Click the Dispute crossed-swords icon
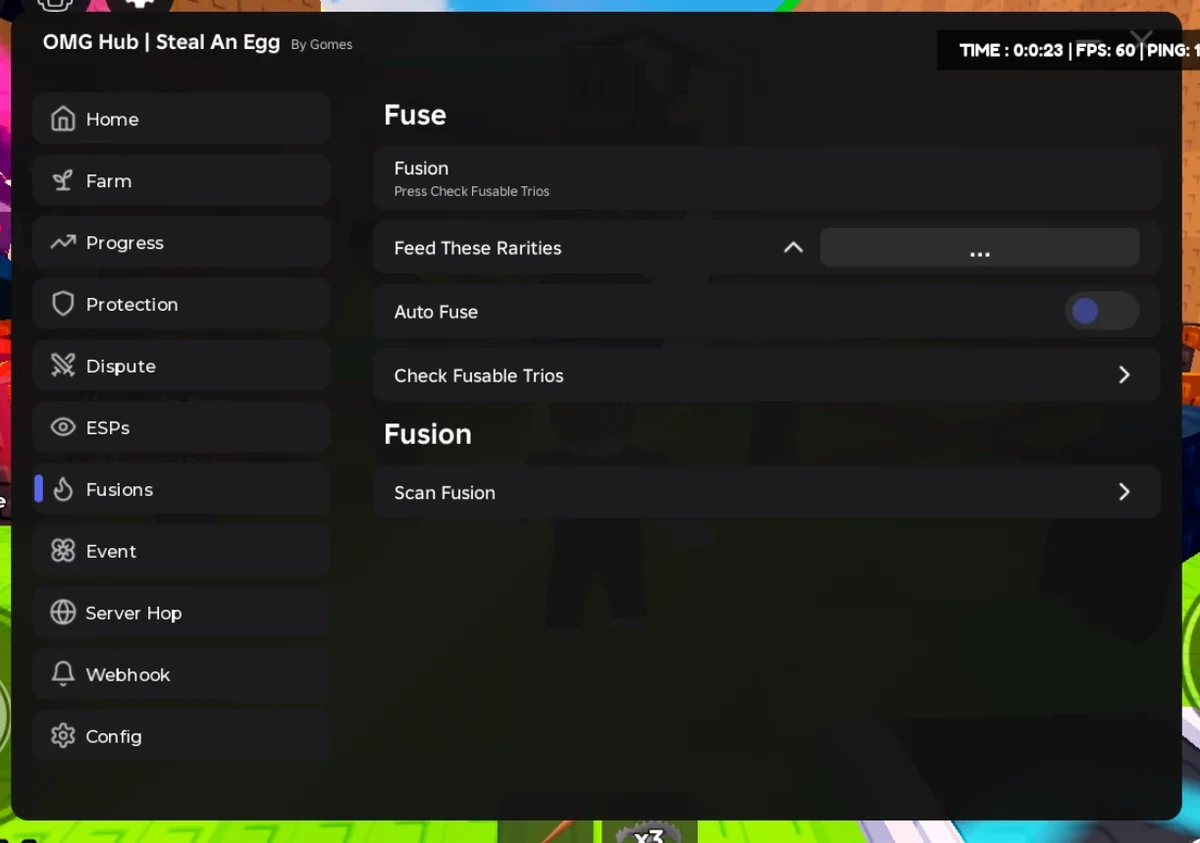 [63, 366]
